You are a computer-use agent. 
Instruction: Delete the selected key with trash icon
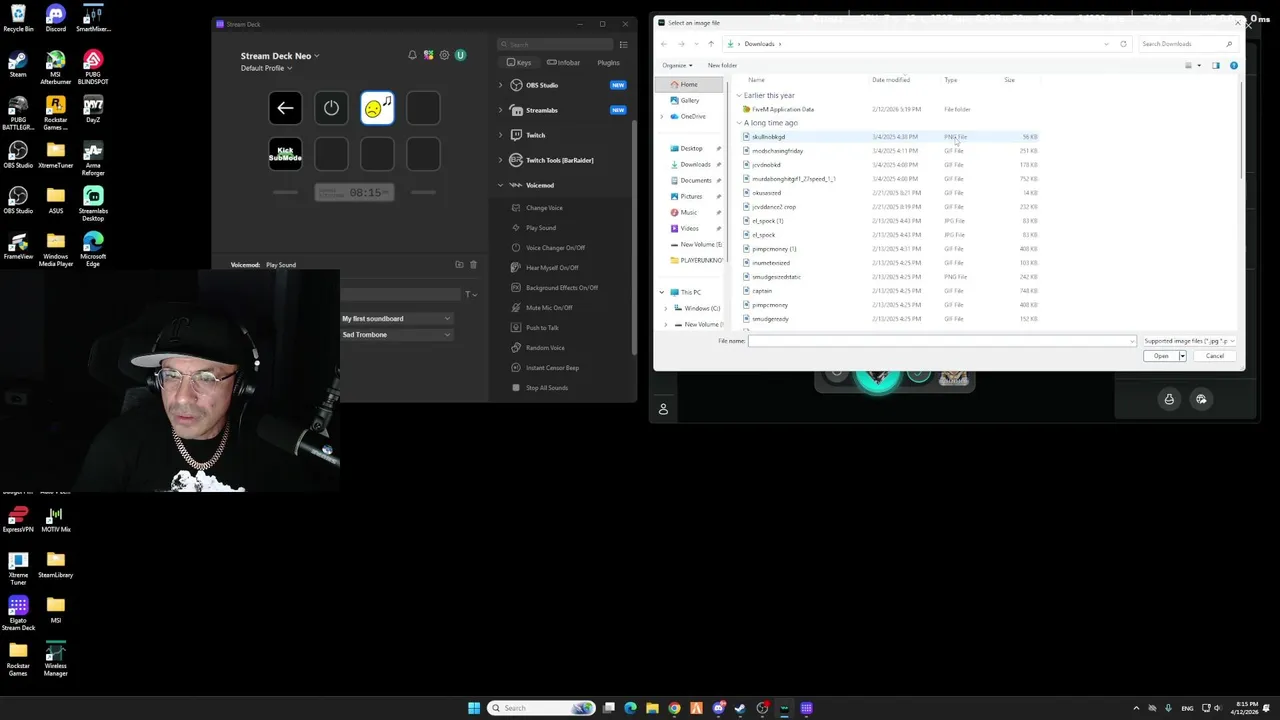473,265
